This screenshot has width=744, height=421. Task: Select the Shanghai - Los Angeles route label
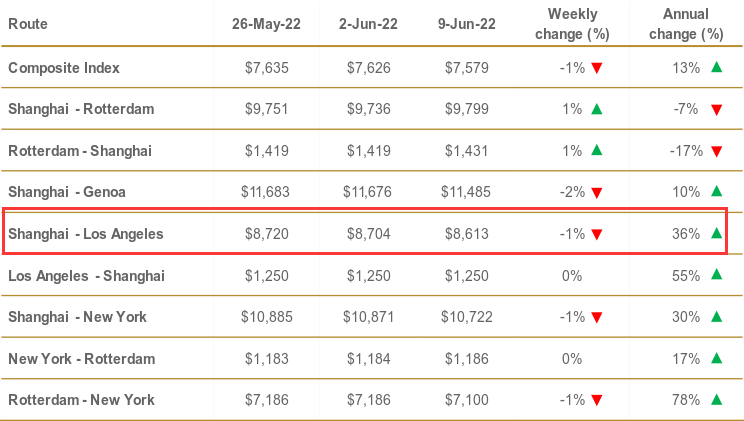(x=85, y=234)
